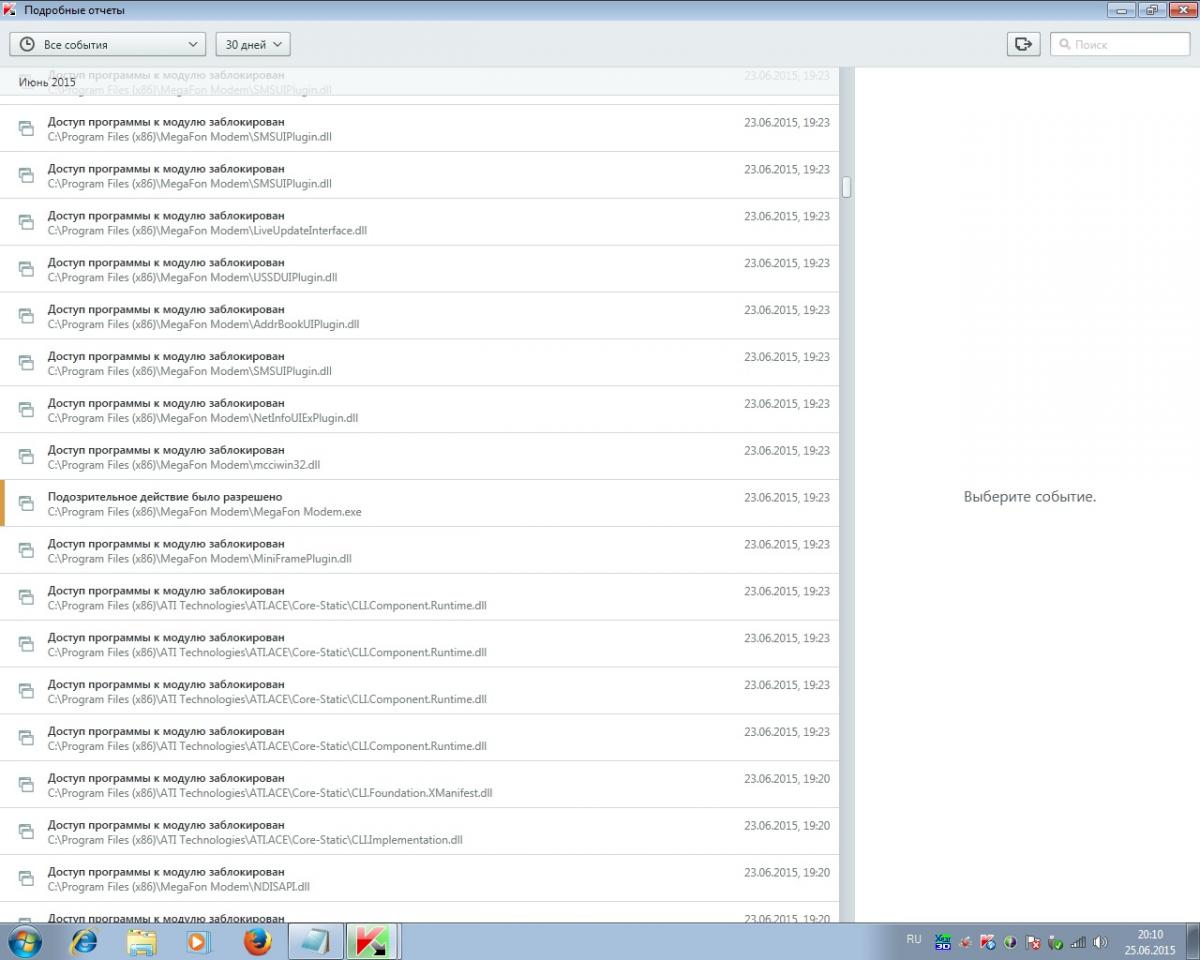Launch Internet Explorer from the taskbar
Image resolution: width=1200 pixels, height=960 pixels.
tap(84, 941)
